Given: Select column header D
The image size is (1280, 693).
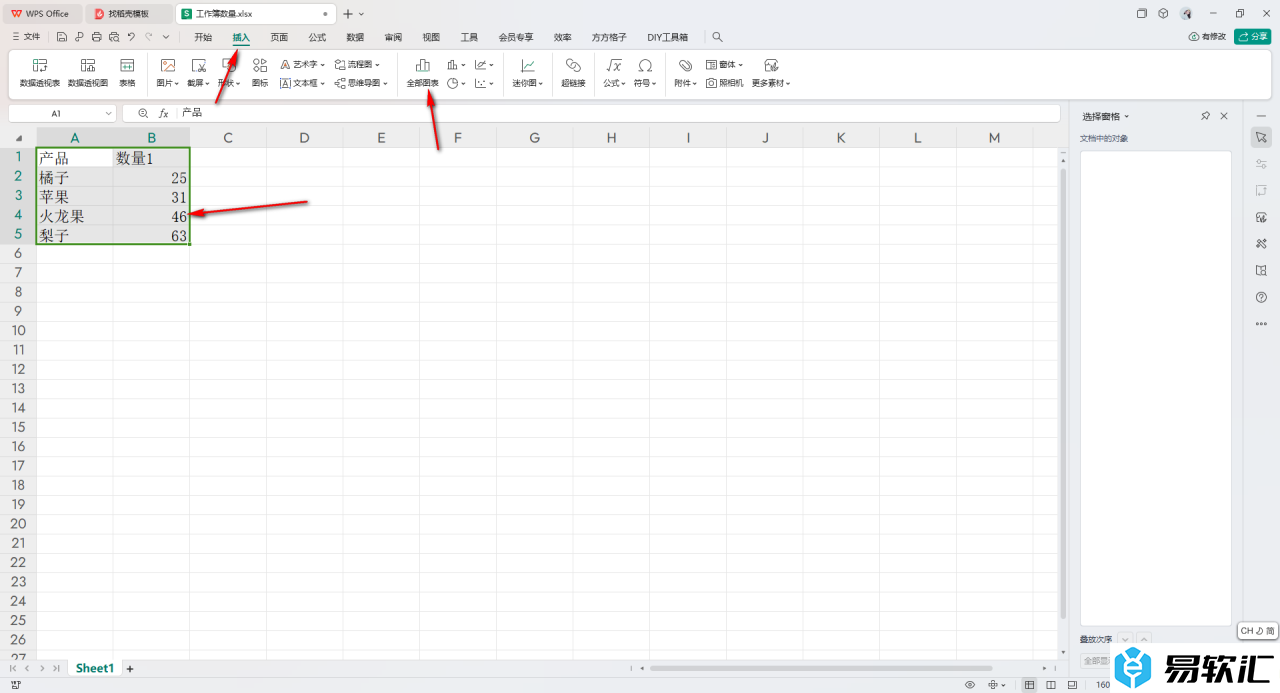Looking at the screenshot, I should point(304,138).
